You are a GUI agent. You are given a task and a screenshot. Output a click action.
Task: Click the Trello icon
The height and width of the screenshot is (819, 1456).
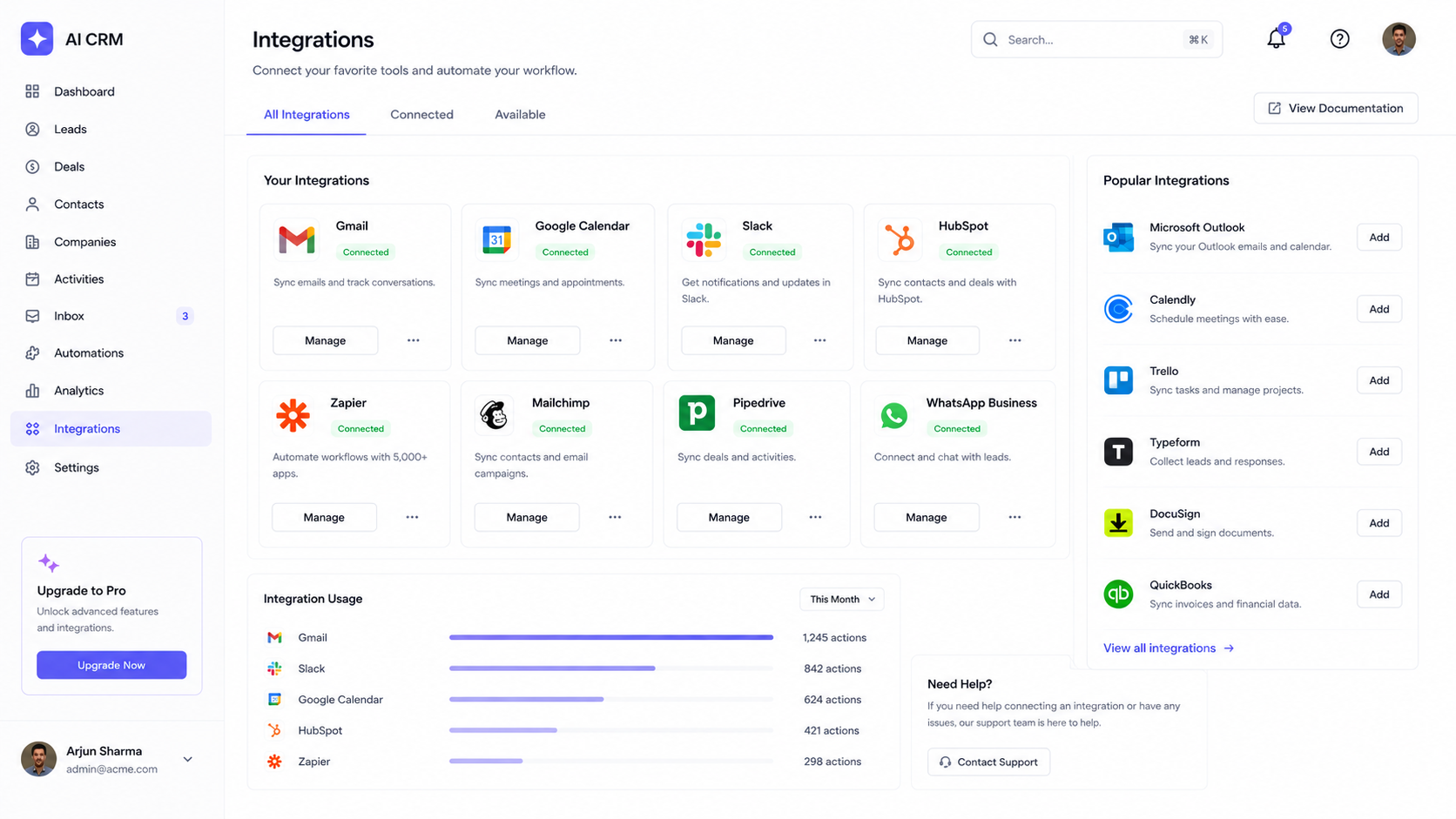coord(1118,380)
